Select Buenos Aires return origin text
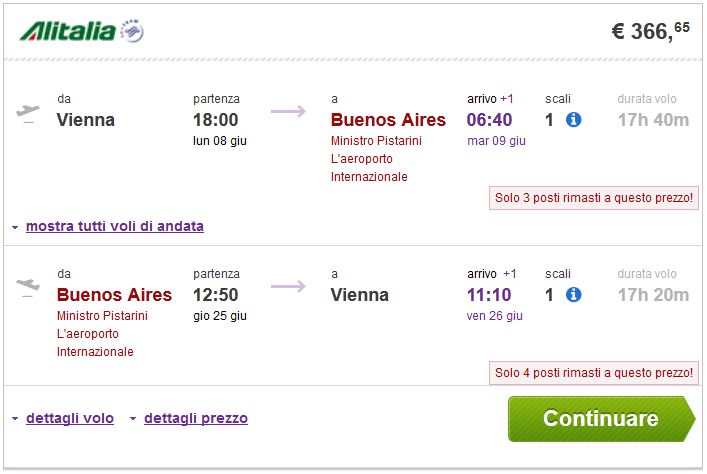The height and width of the screenshot is (474, 707). (114, 295)
